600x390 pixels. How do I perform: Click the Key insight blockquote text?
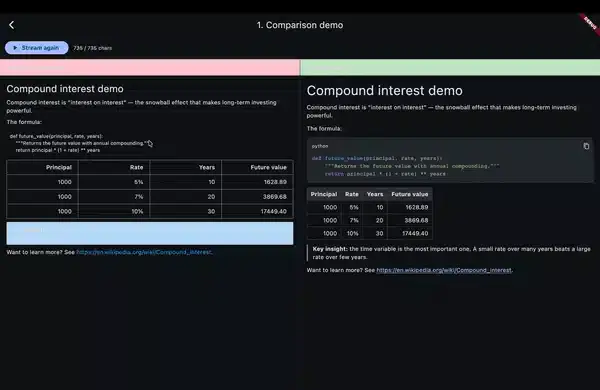point(452,253)
